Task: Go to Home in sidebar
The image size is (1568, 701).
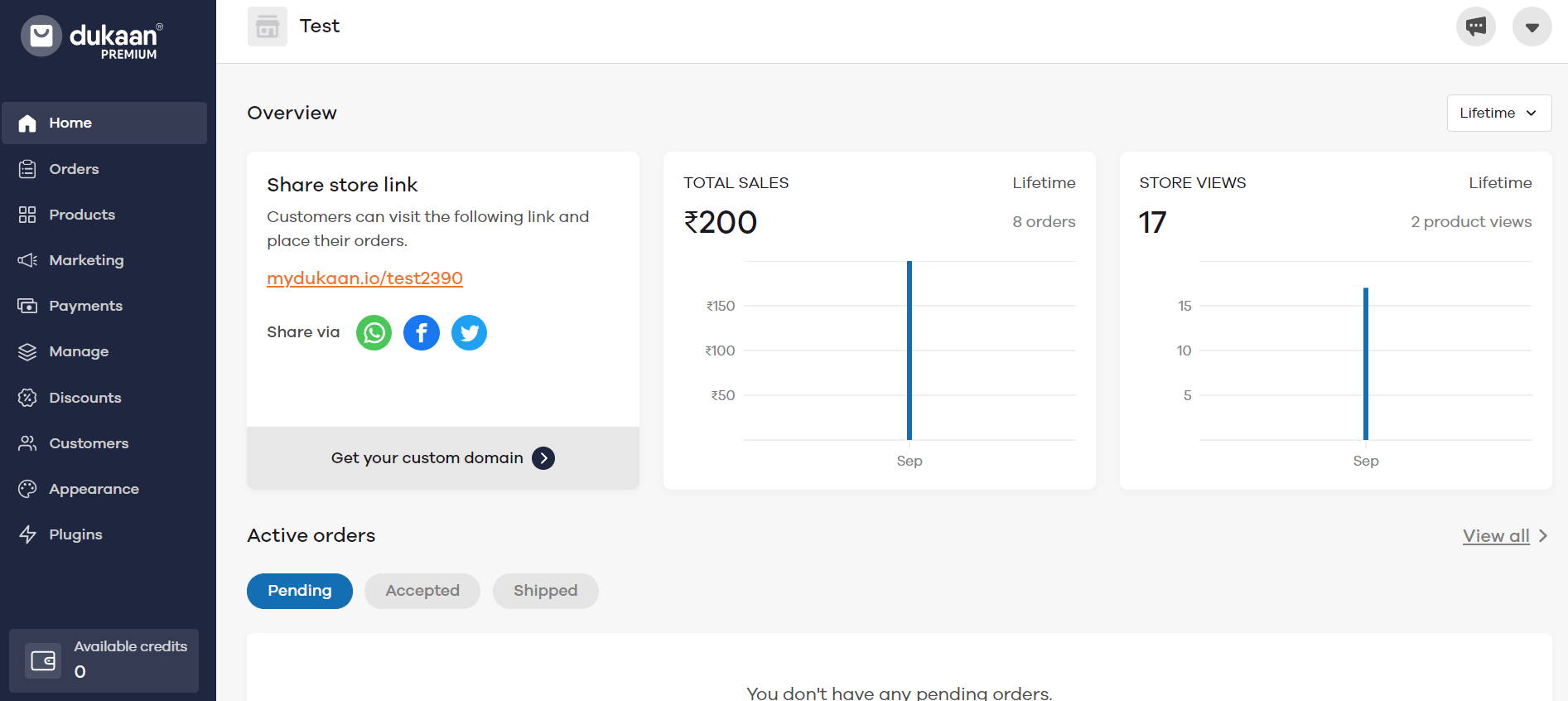Action: (104, 123)
